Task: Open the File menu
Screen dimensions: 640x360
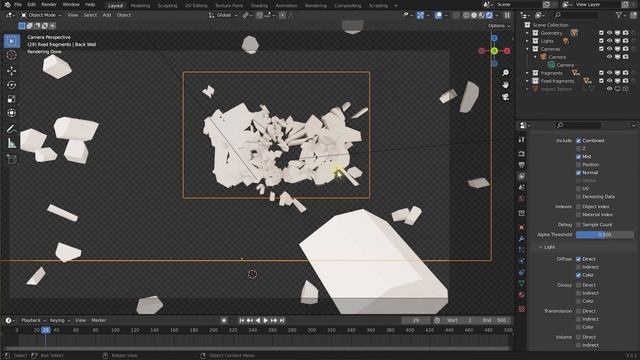Action: 18,4
